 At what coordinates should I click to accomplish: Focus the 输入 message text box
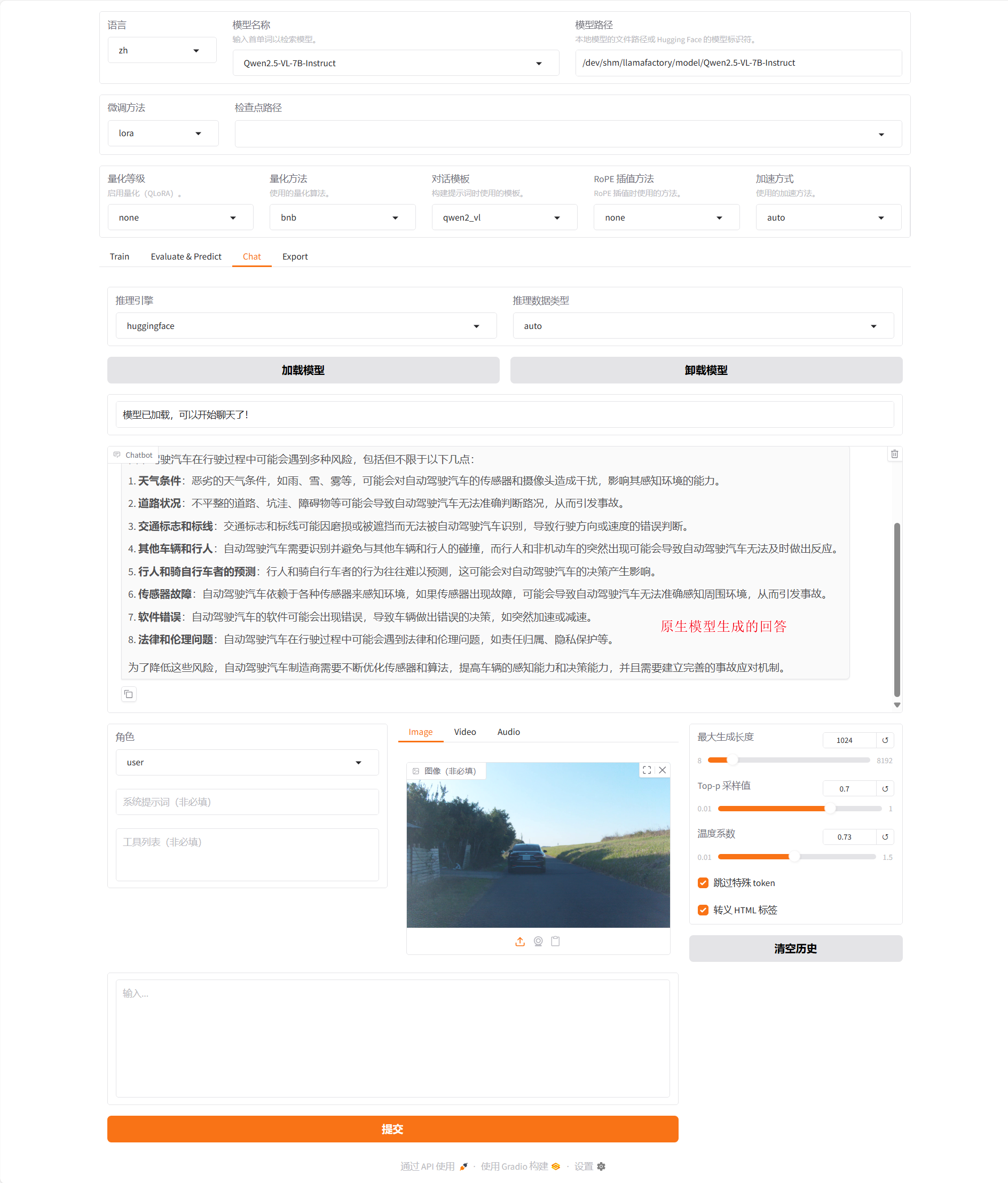[x=392, y=1038]
